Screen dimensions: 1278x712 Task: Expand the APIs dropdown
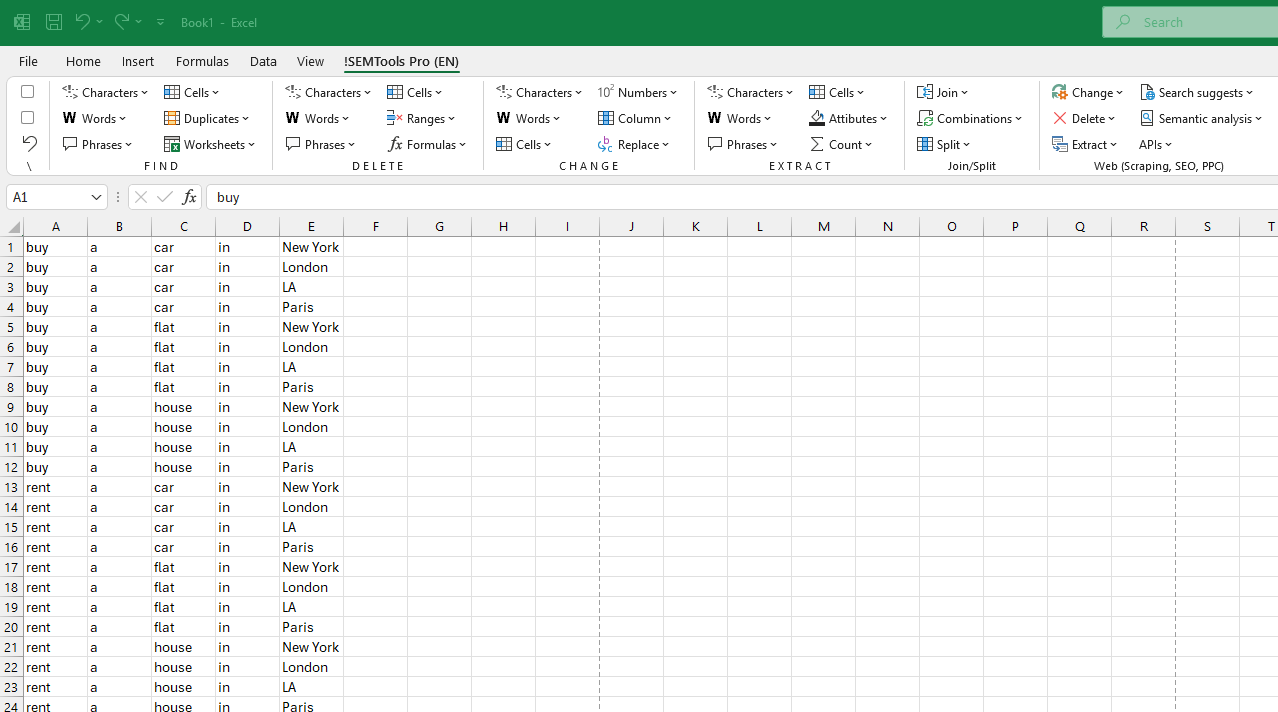1154,144
